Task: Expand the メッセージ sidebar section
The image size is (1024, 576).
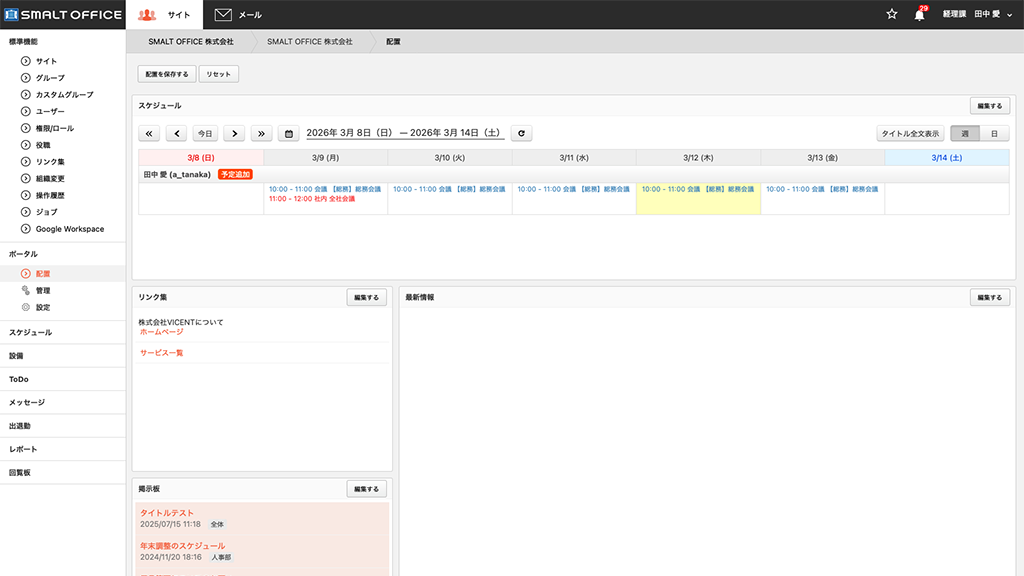Action: [x=27, y=402]
